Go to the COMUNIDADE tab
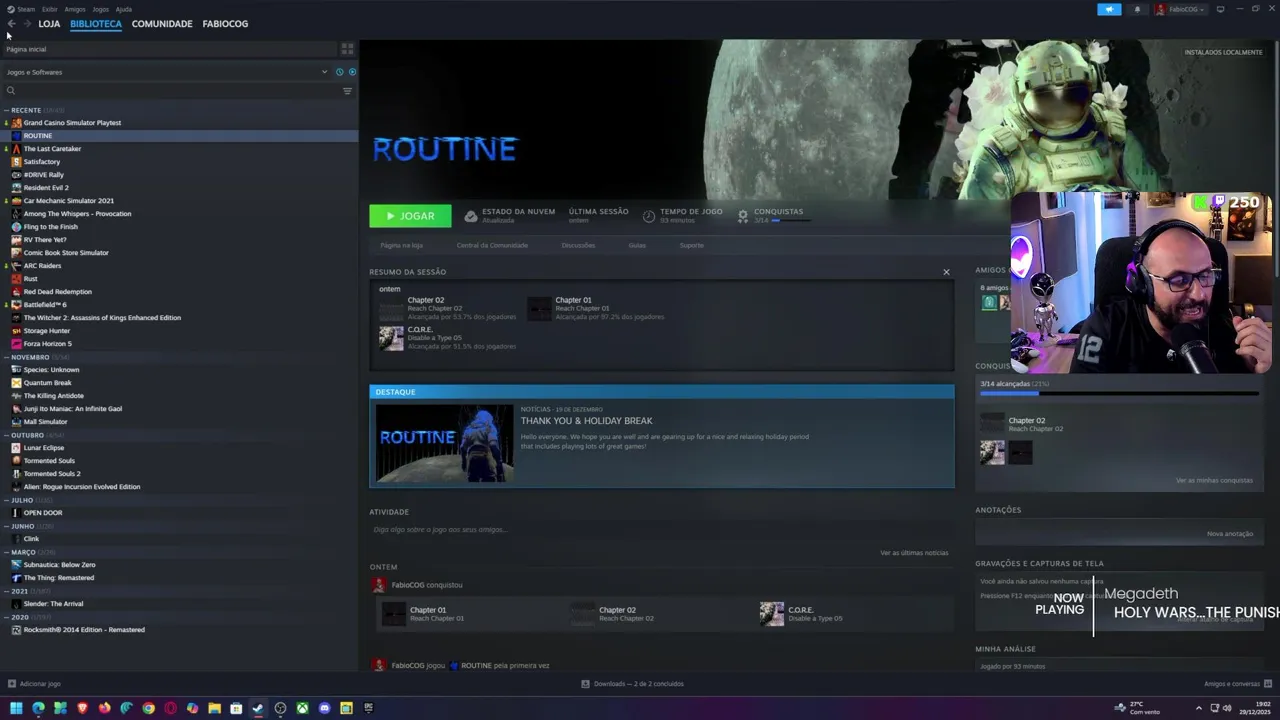 162,24
